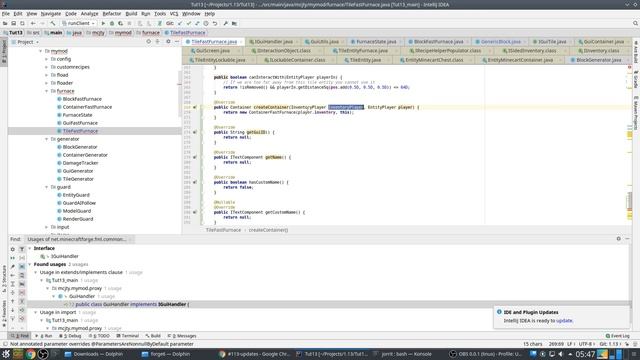The width and height of the screenshot is (640, 360).
Task: Select DamageTracker in project tree
Action: 80,163
